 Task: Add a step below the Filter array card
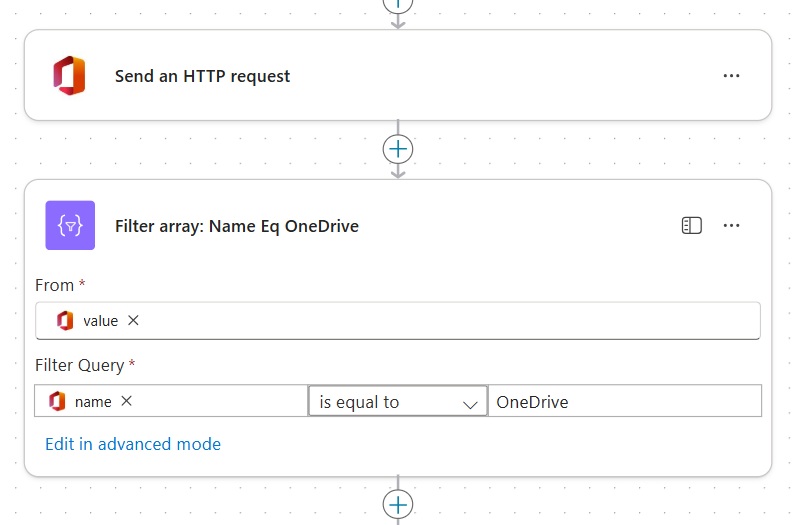398,504
